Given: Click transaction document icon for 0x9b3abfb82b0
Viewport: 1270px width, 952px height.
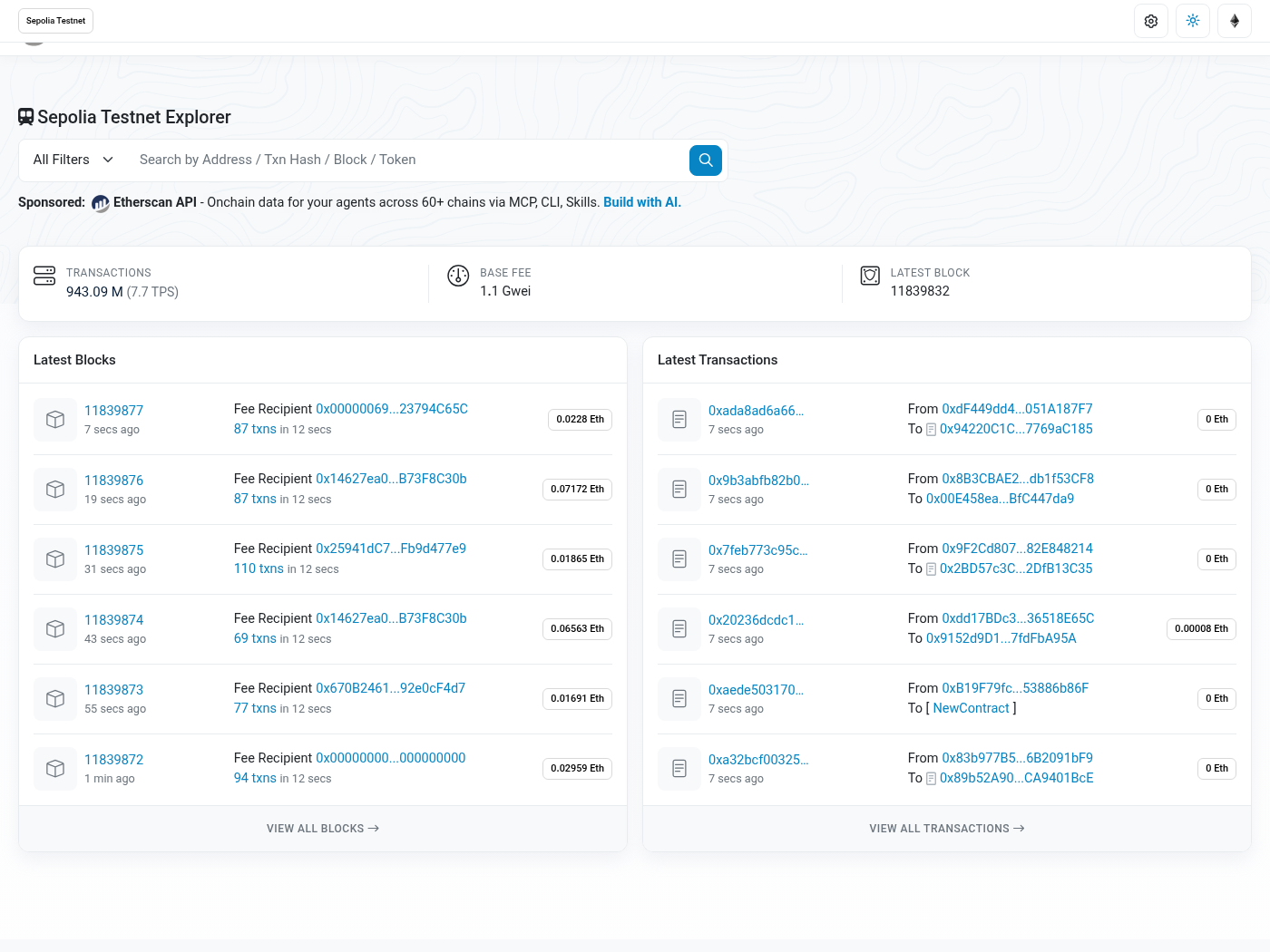Looking at the screenshot, I should pyautogui.click(x=679, y=490).
